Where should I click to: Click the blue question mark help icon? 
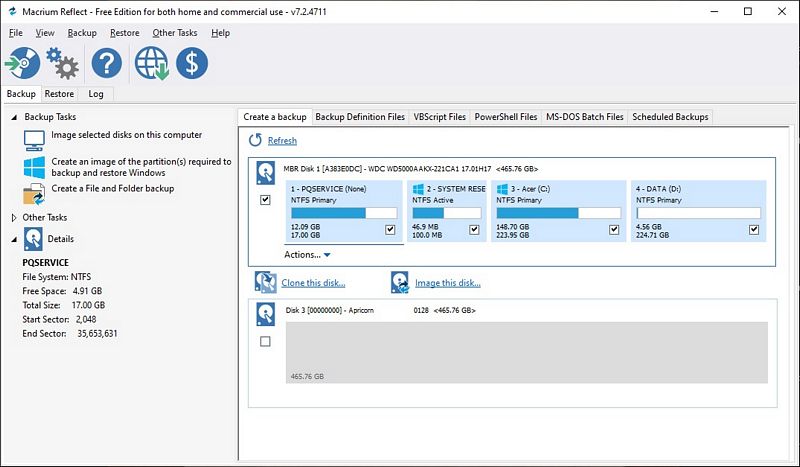point(107,63)
